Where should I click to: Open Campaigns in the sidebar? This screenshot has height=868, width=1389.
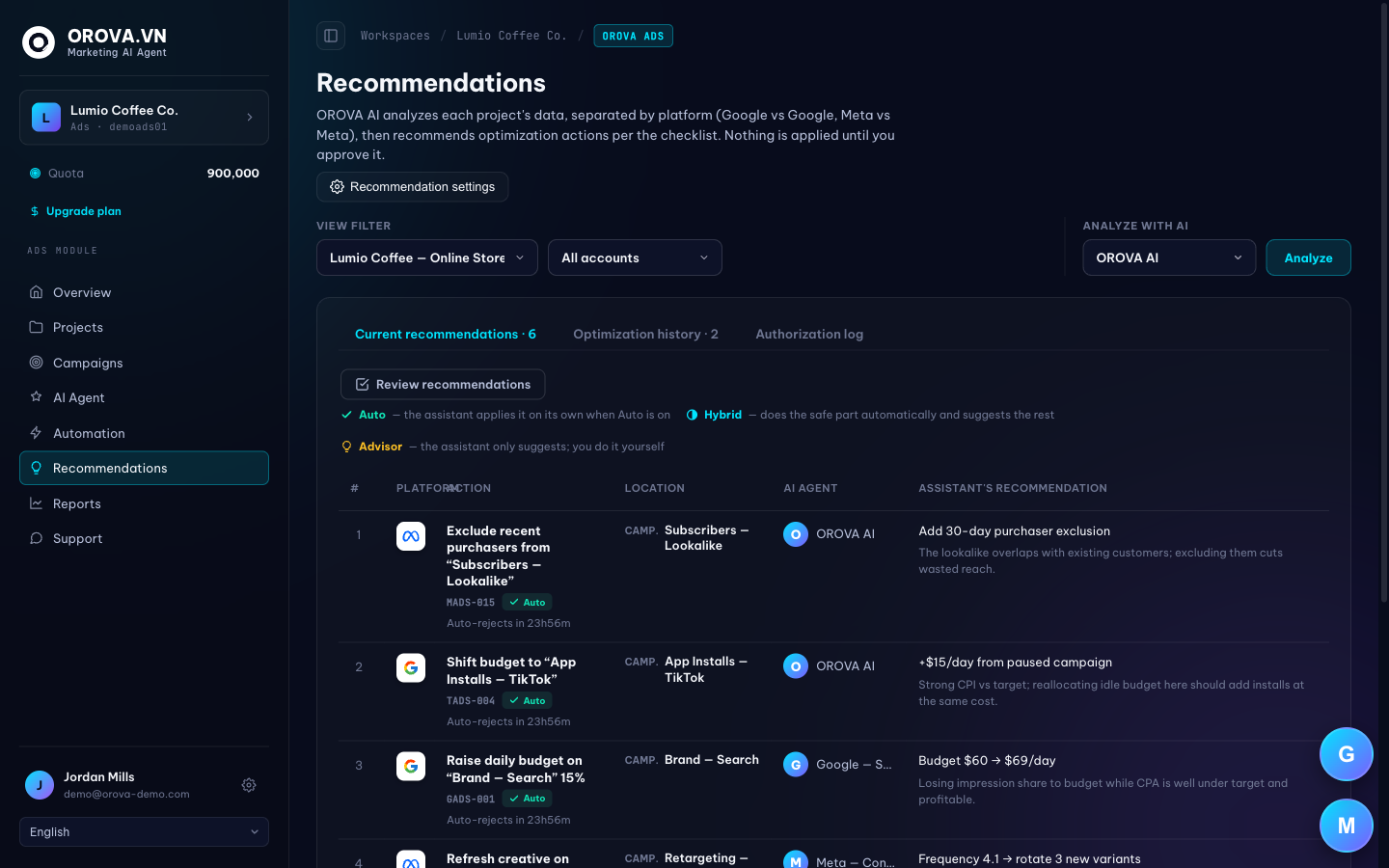coord(144,363)
